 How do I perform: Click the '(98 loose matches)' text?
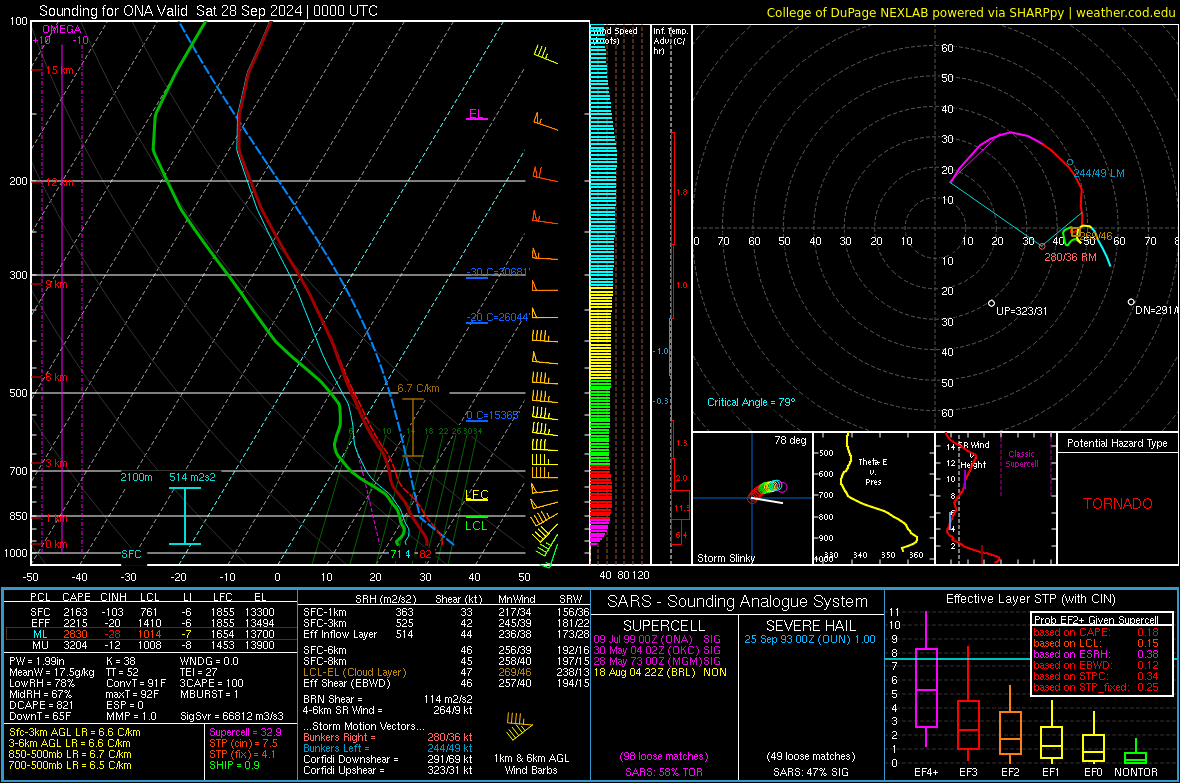point(664,756)
